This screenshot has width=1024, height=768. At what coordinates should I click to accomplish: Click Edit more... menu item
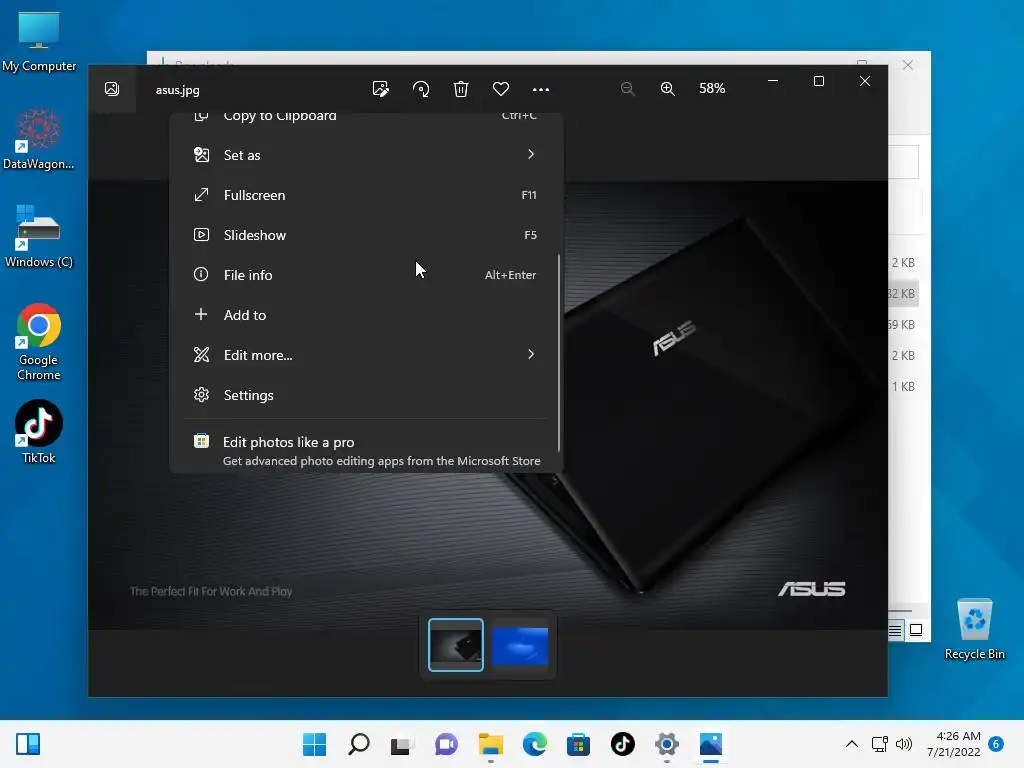tap(366, 355)
